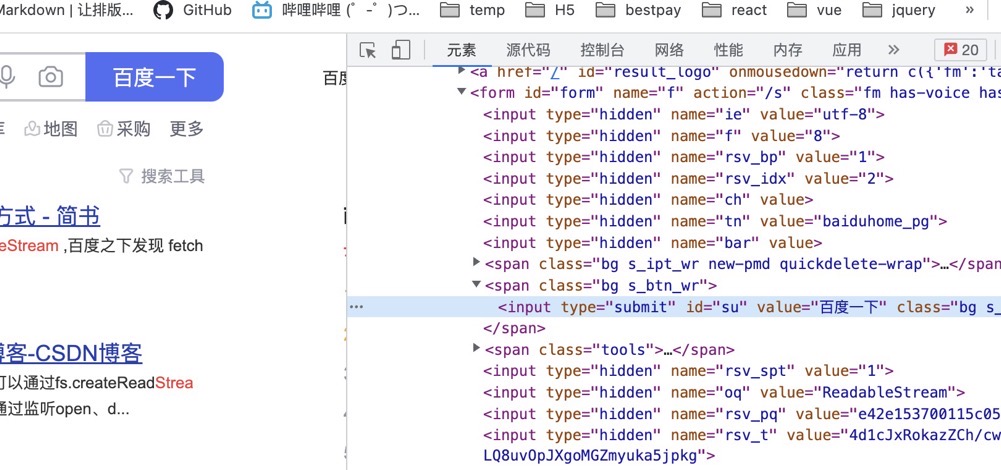The height and width of the screenshot is (470, 1001).
Task: Click the camera image search icon
Action: 50,77
